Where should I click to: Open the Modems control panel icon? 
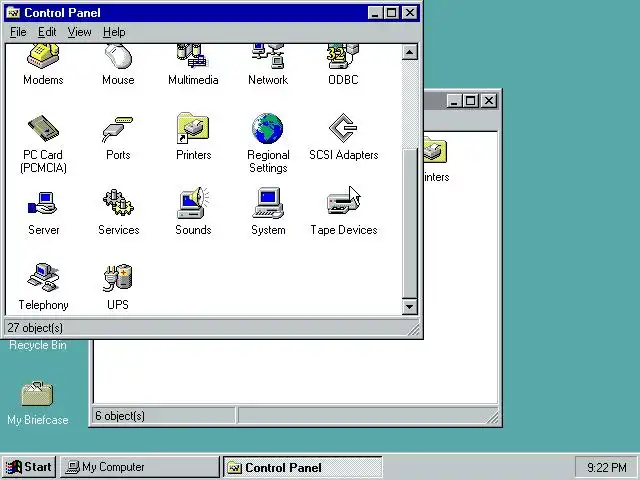[x=43, y=57]
